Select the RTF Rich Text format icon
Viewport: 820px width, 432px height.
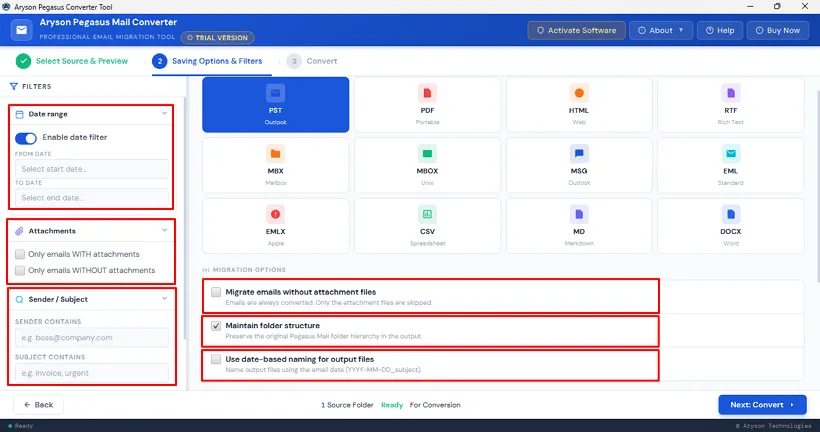tap(731, 93)
